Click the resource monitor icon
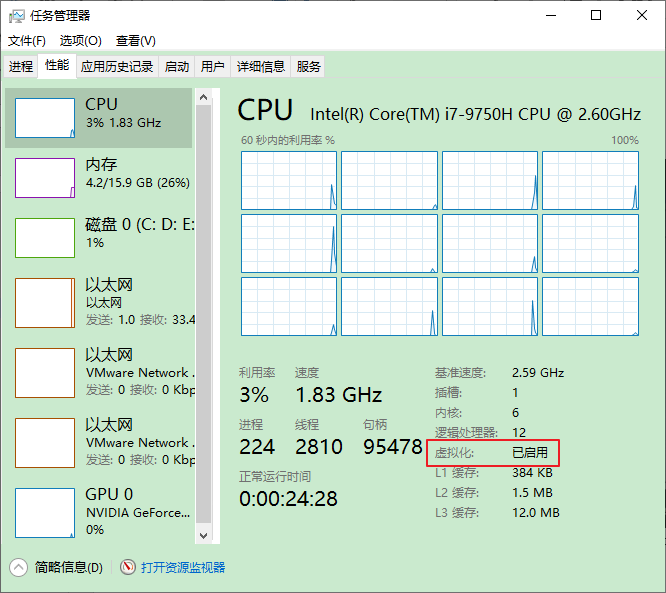Screen dimensions: 666x593 pos(127,567)
